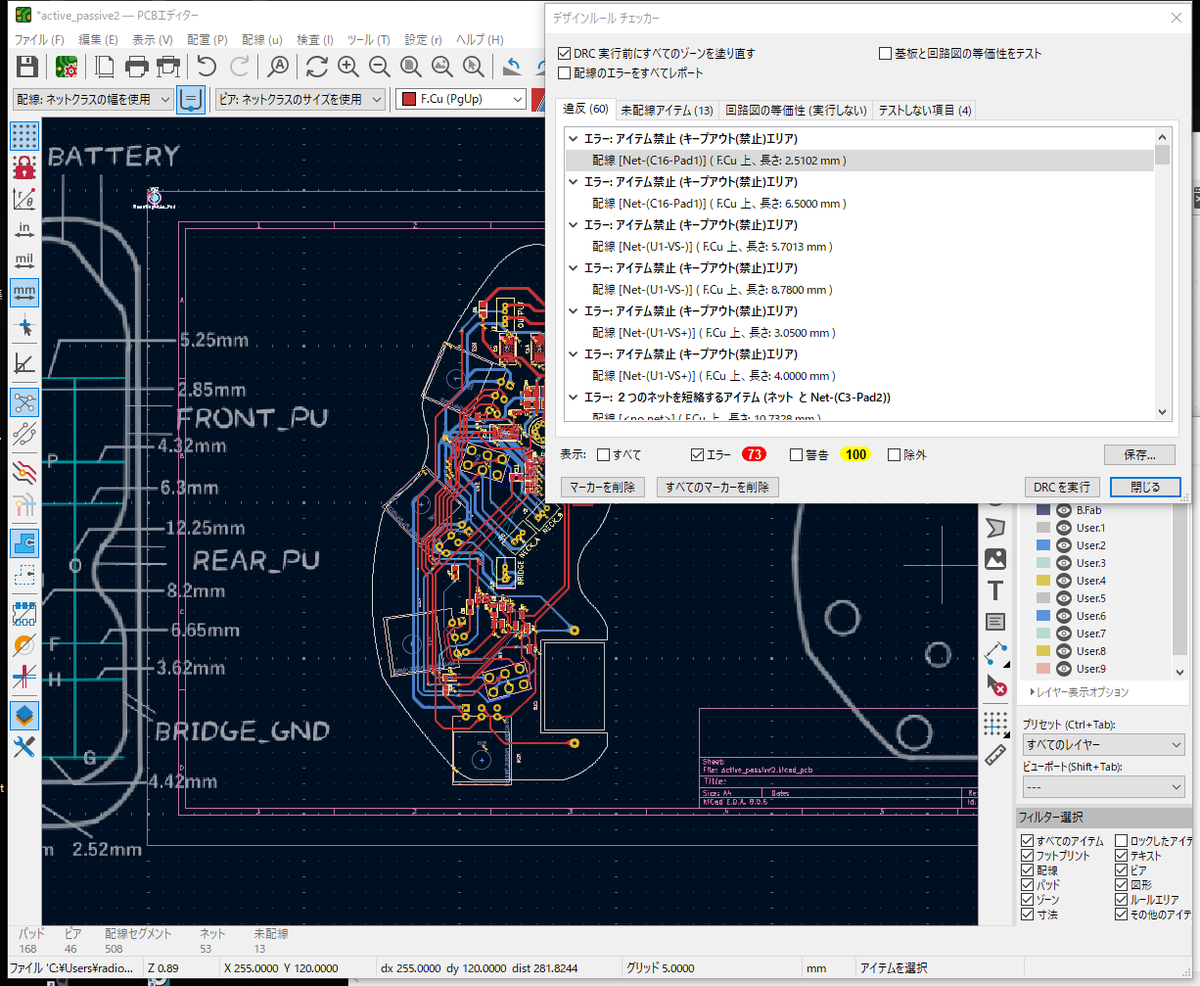Select the Add Image tool
This screenshot has width=1200, height=986.
995,559
